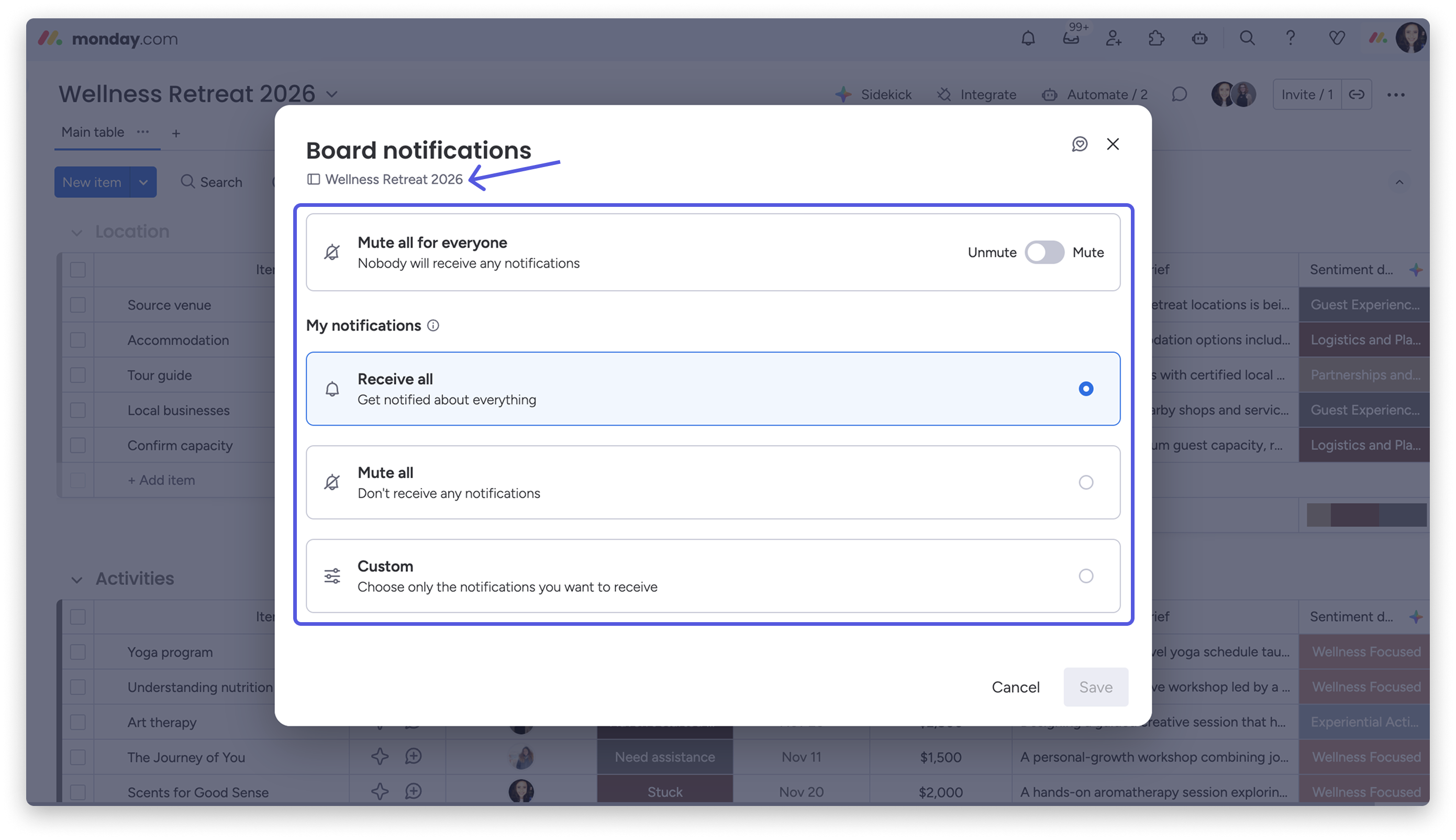Open the apps puzzle piece icon

coord(1156,39)
